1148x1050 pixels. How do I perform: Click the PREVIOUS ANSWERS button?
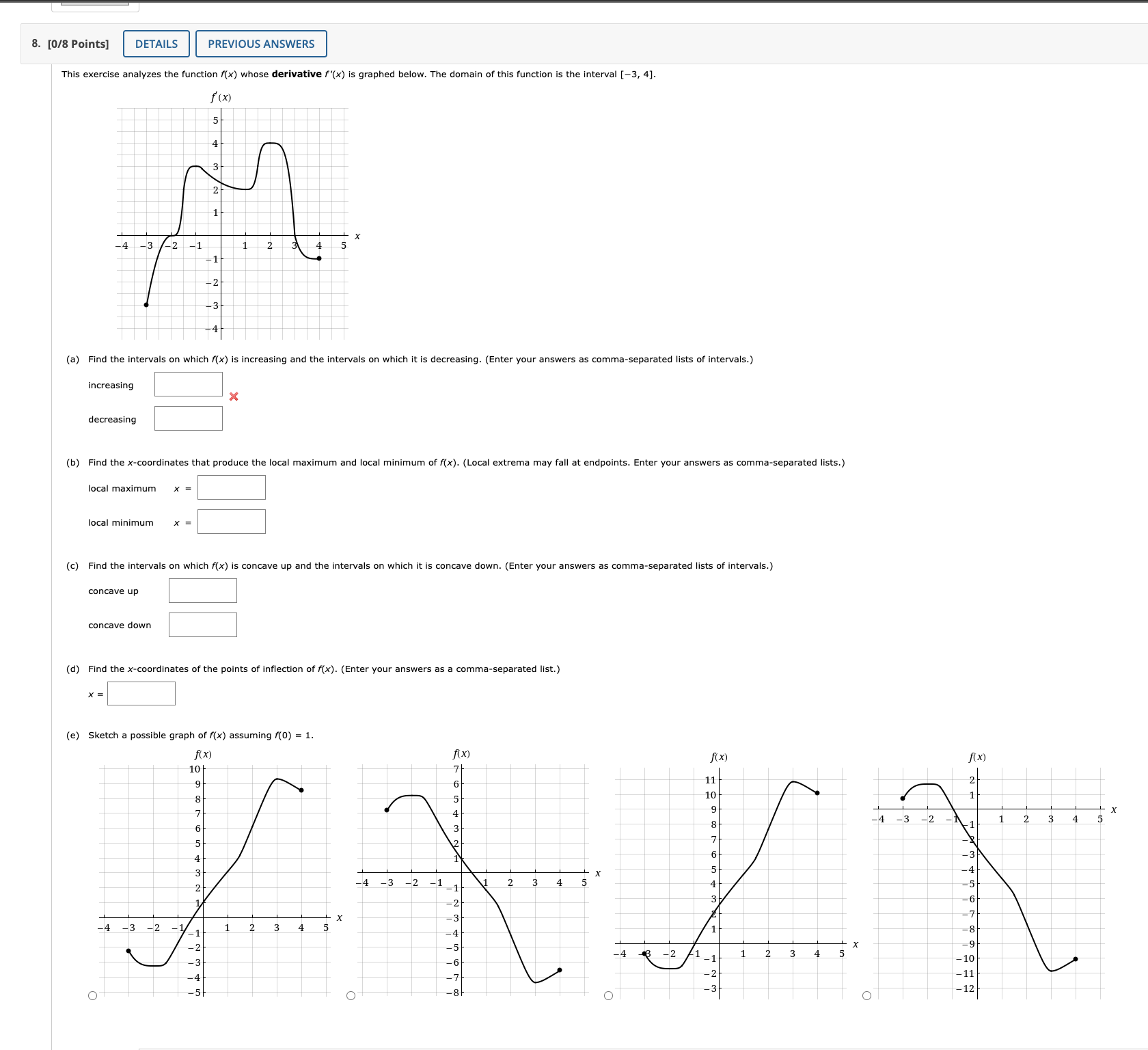(261, 44)
